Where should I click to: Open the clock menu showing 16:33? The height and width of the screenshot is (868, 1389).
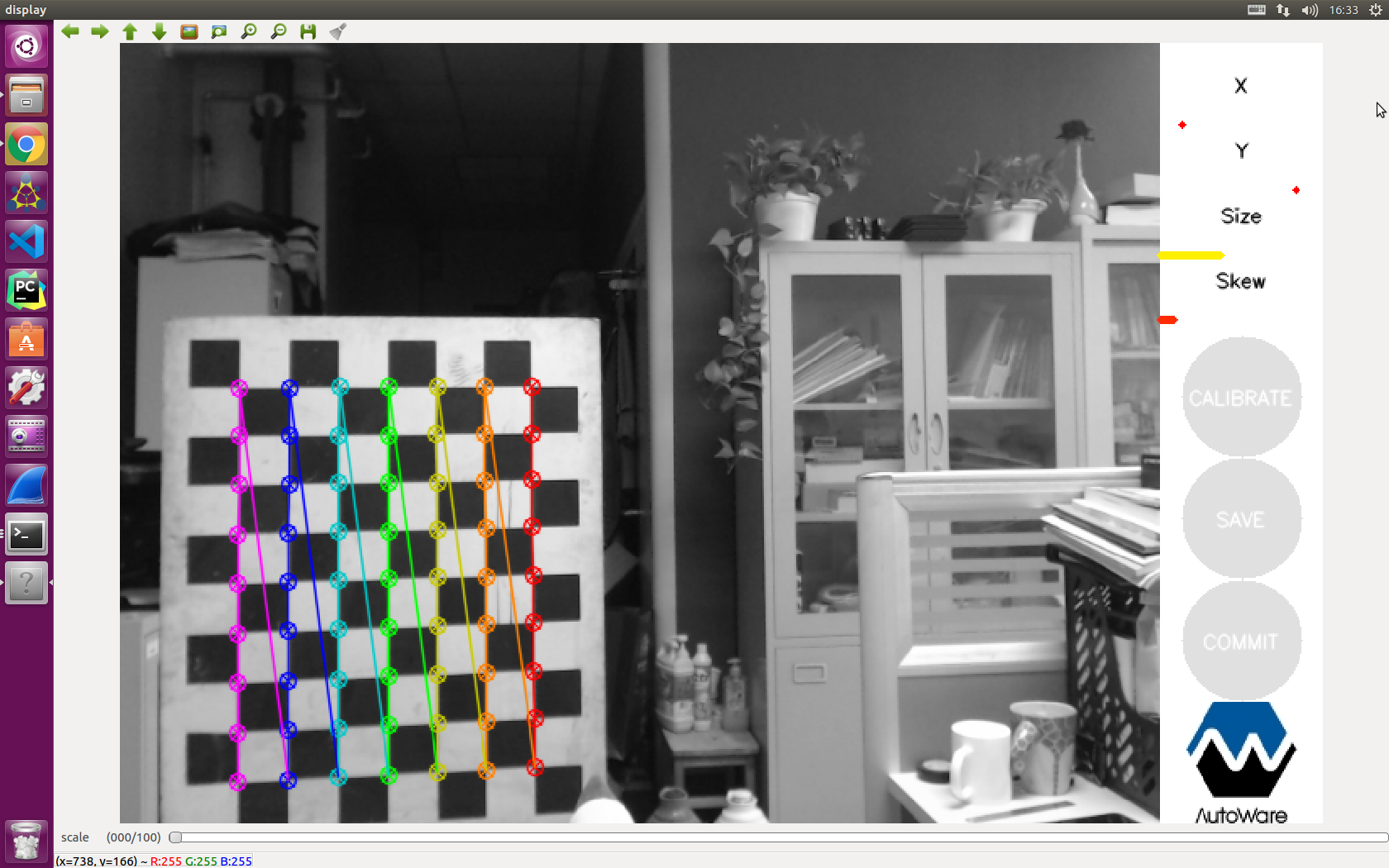tap(1344, 9)
